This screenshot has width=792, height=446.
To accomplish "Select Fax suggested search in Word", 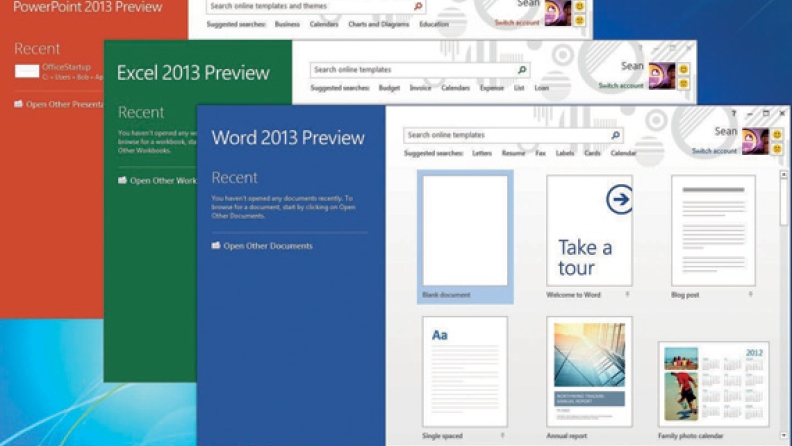I will tap(540, 153).
